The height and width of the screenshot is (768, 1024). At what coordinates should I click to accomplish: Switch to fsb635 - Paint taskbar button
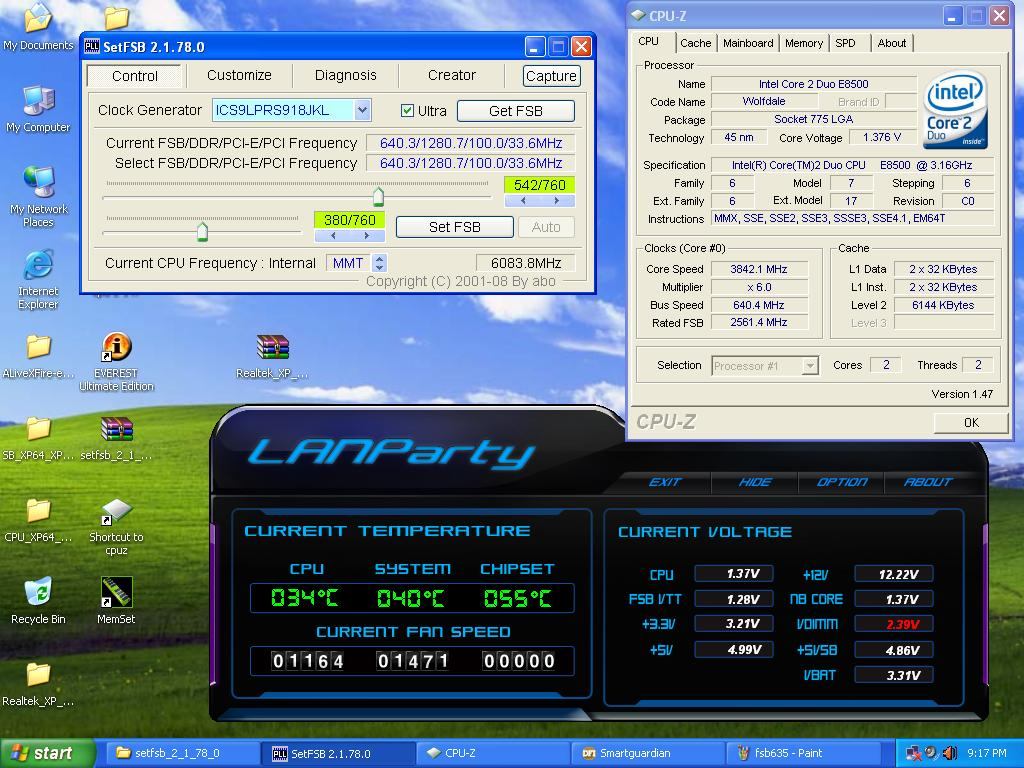point(803,753)
